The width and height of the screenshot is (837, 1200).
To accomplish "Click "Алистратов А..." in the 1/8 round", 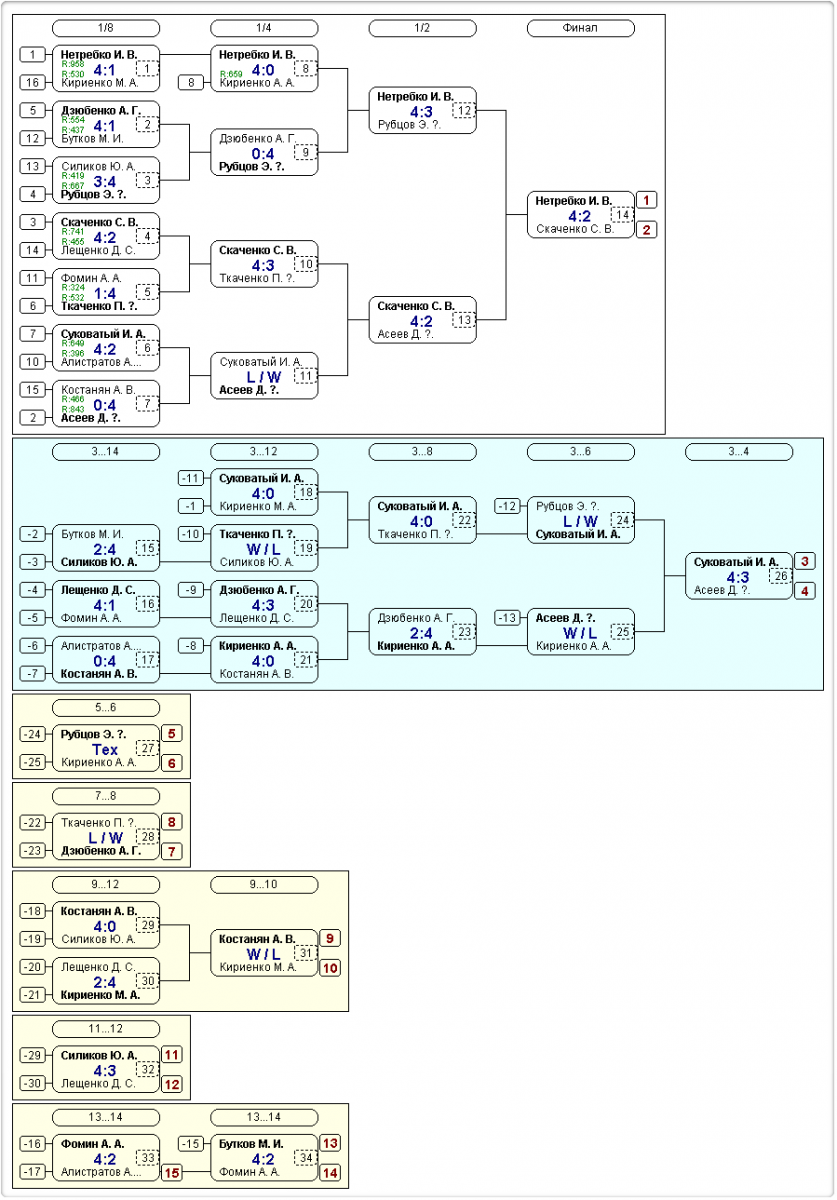I will tap(99, 362).
